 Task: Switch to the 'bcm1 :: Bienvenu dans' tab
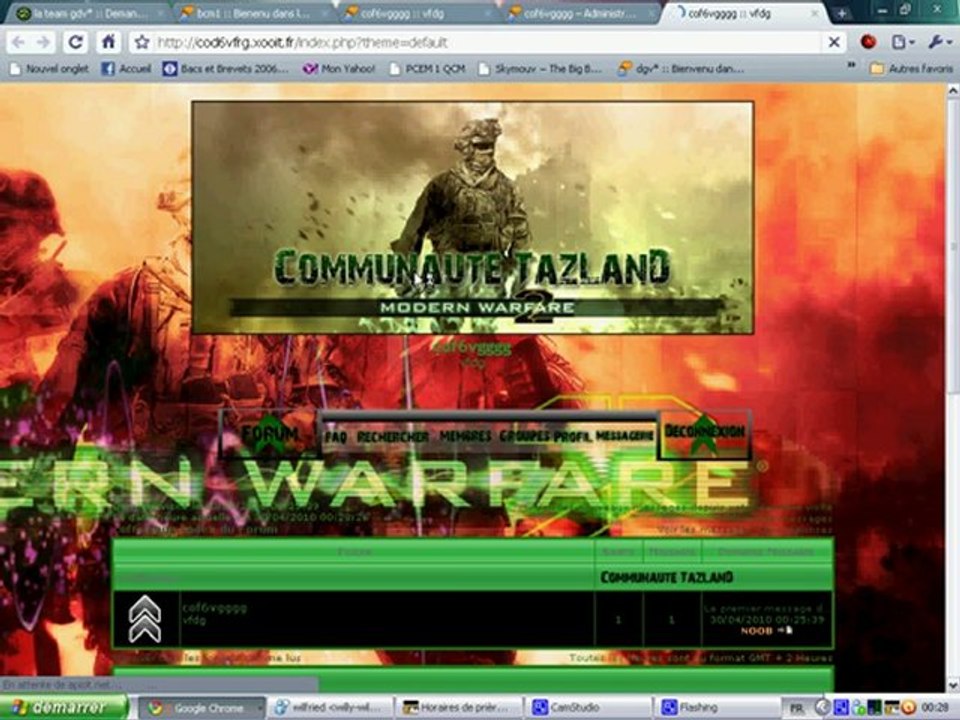pos(251,13)
